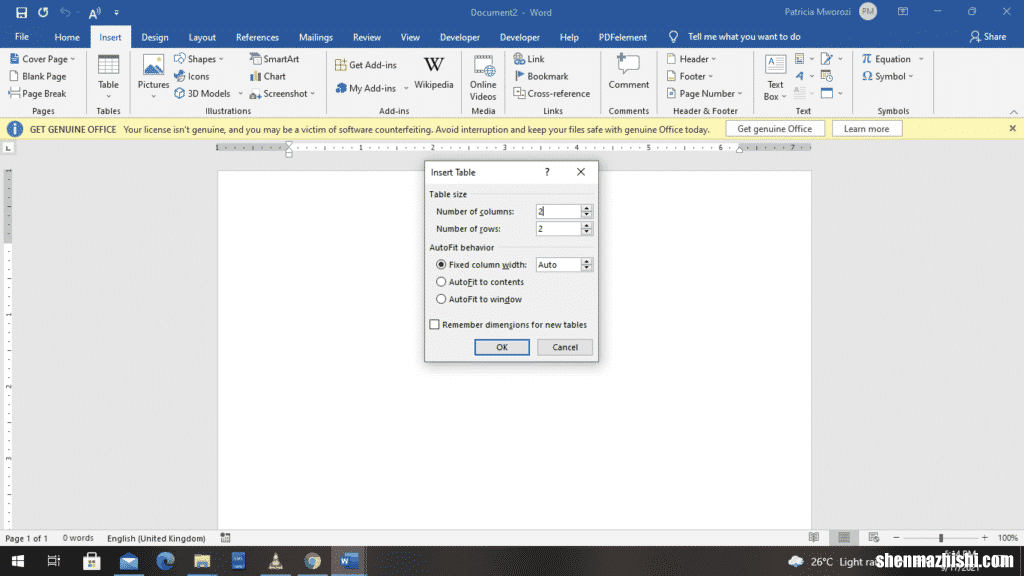The width and height of the screenshot is (1024, 576).
Task: Insert a Cross-reference
Action: click(552, 93)
